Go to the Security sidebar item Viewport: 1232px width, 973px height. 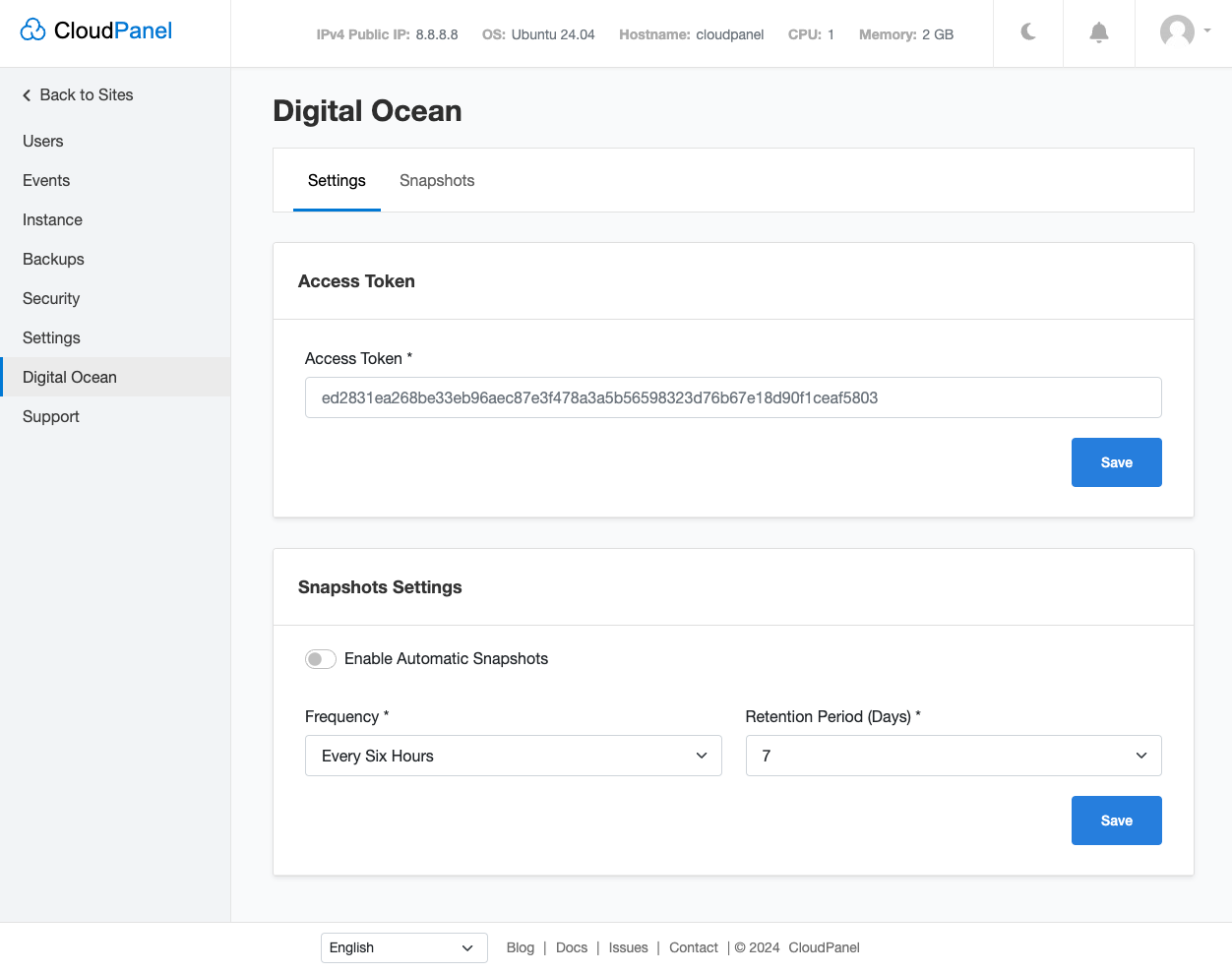point(51,299)
